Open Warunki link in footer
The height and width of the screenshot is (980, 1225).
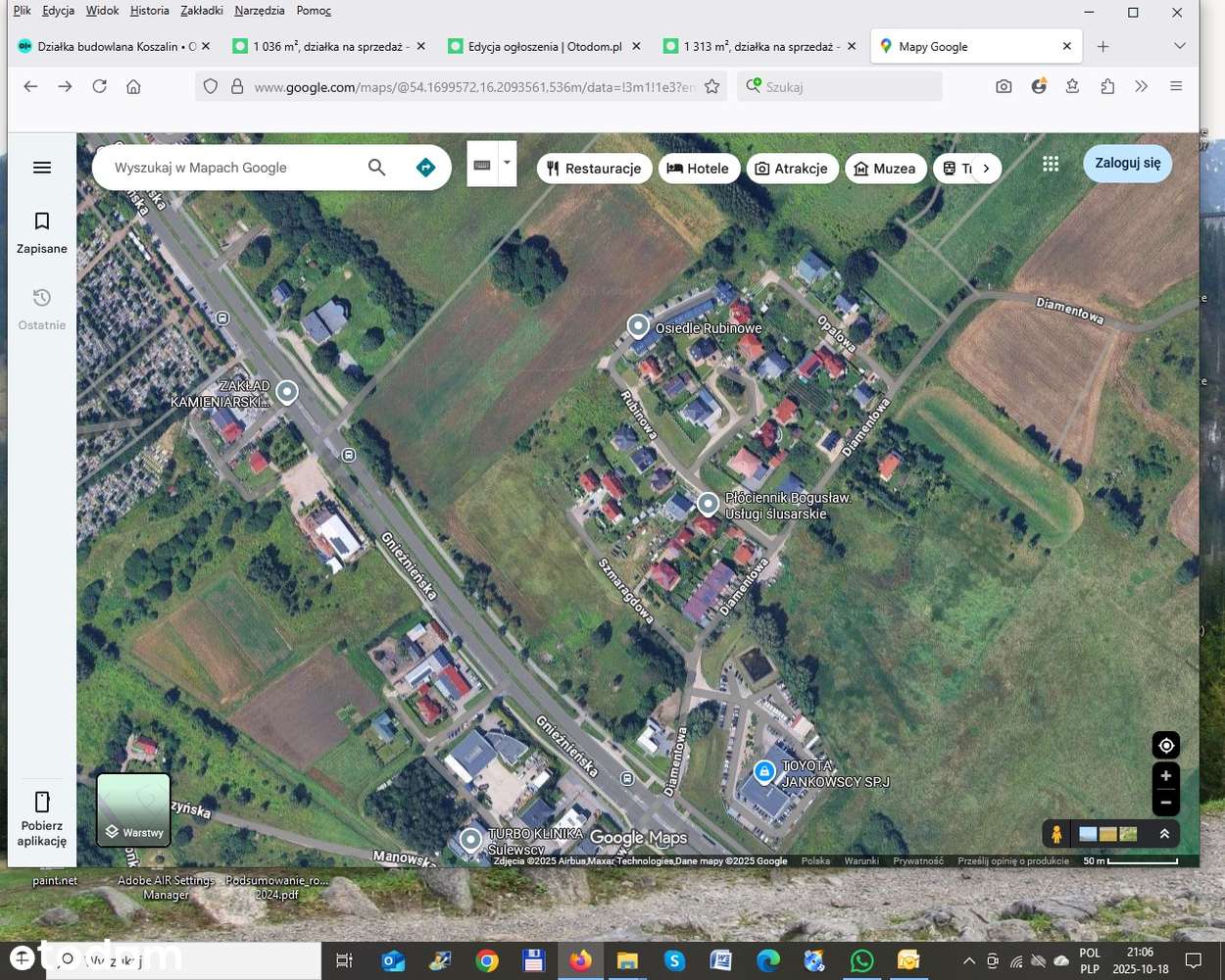pyautogui.click(x=861, y=860)
